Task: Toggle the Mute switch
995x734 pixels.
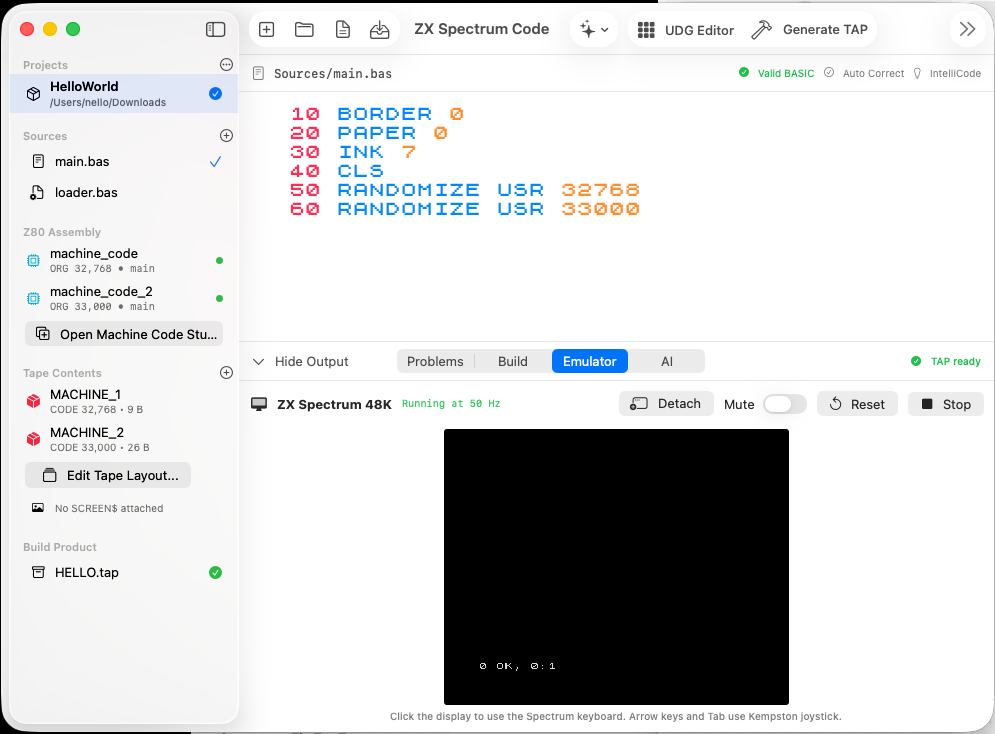Action: coord(784,404)
